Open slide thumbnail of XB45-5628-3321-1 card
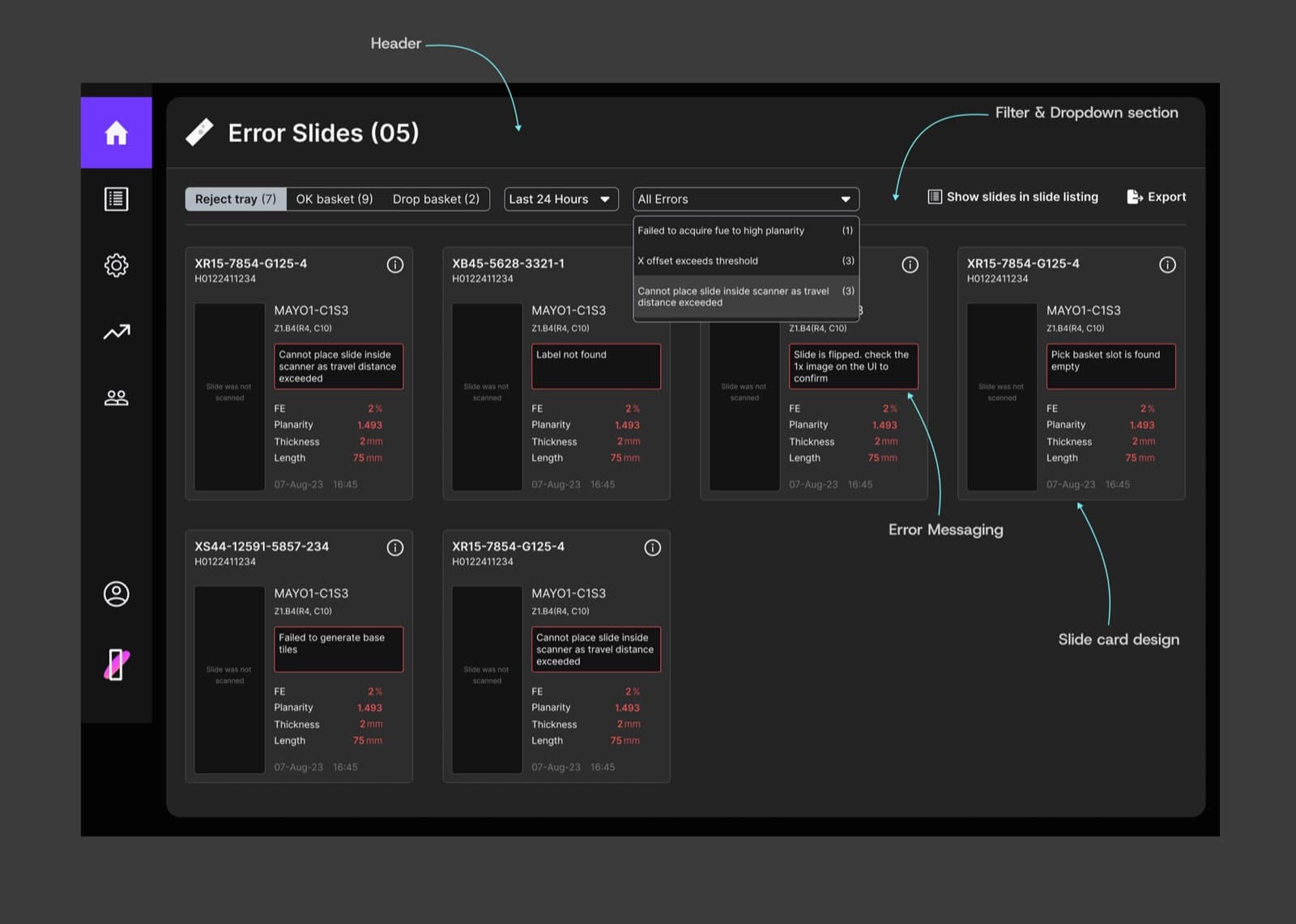Screen dimensions: 1296x924 click(x=487, y=397)
